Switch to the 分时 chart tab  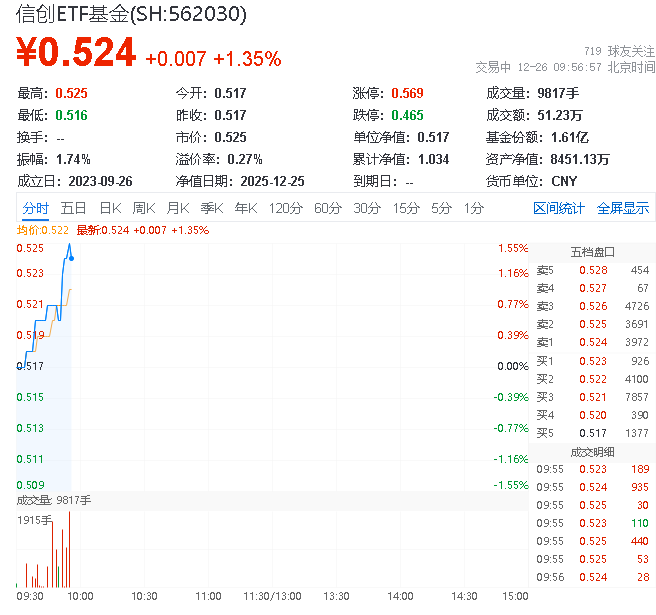click(x=35, y=208)
